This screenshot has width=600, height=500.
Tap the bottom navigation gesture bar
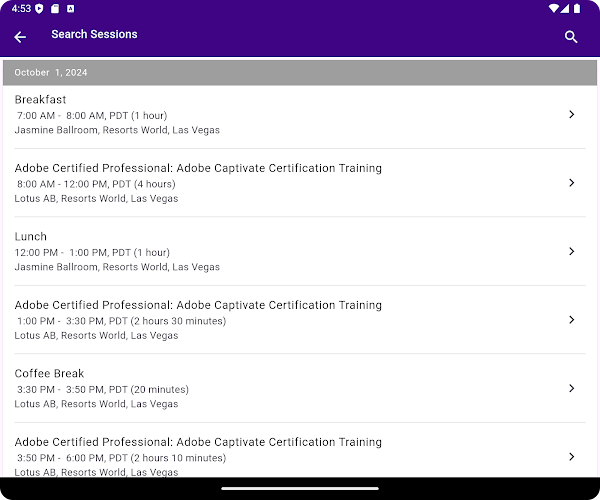(x=300, y=489)
